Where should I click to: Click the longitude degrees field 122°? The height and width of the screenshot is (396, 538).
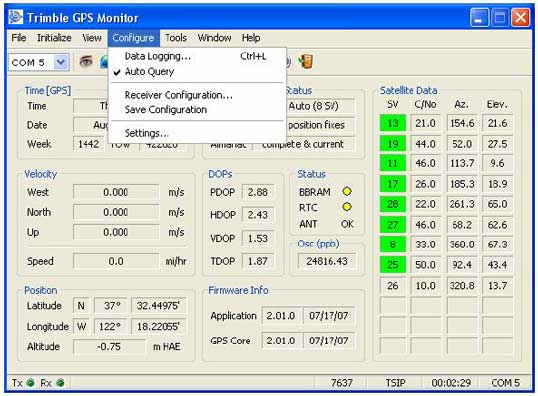tap(110, 326)
